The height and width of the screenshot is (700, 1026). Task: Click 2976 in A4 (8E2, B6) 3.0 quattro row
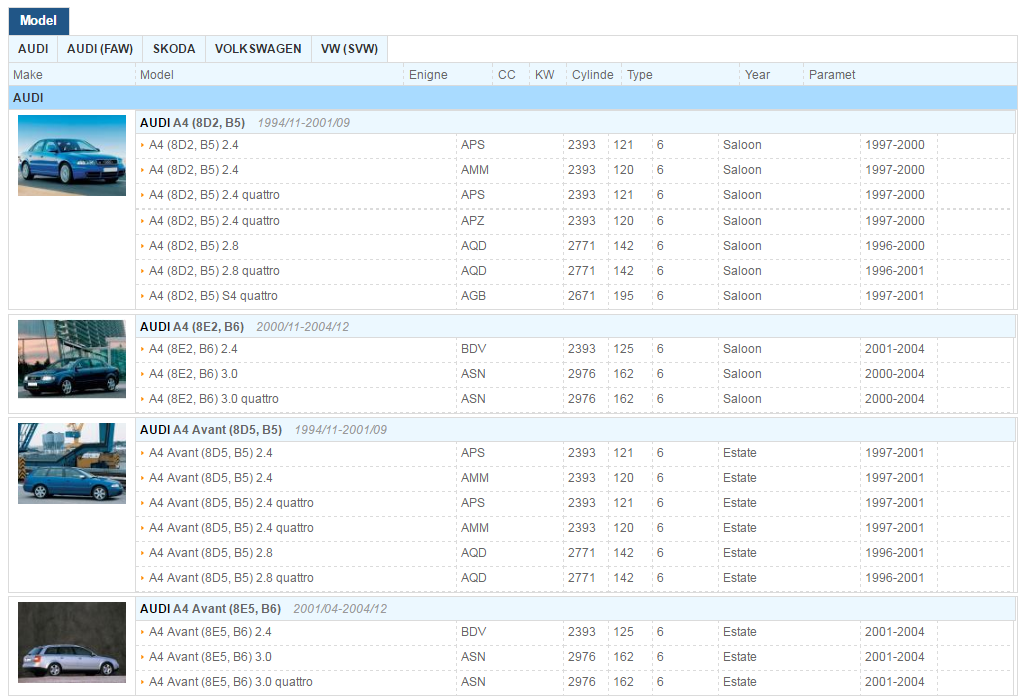(x=582, y=398)
